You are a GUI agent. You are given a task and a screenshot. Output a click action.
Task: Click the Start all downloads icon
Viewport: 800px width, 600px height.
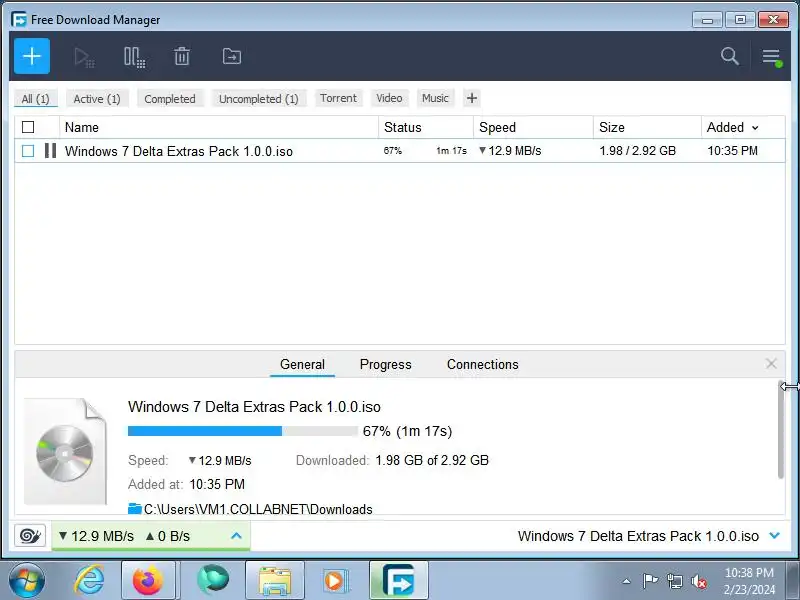84,57
